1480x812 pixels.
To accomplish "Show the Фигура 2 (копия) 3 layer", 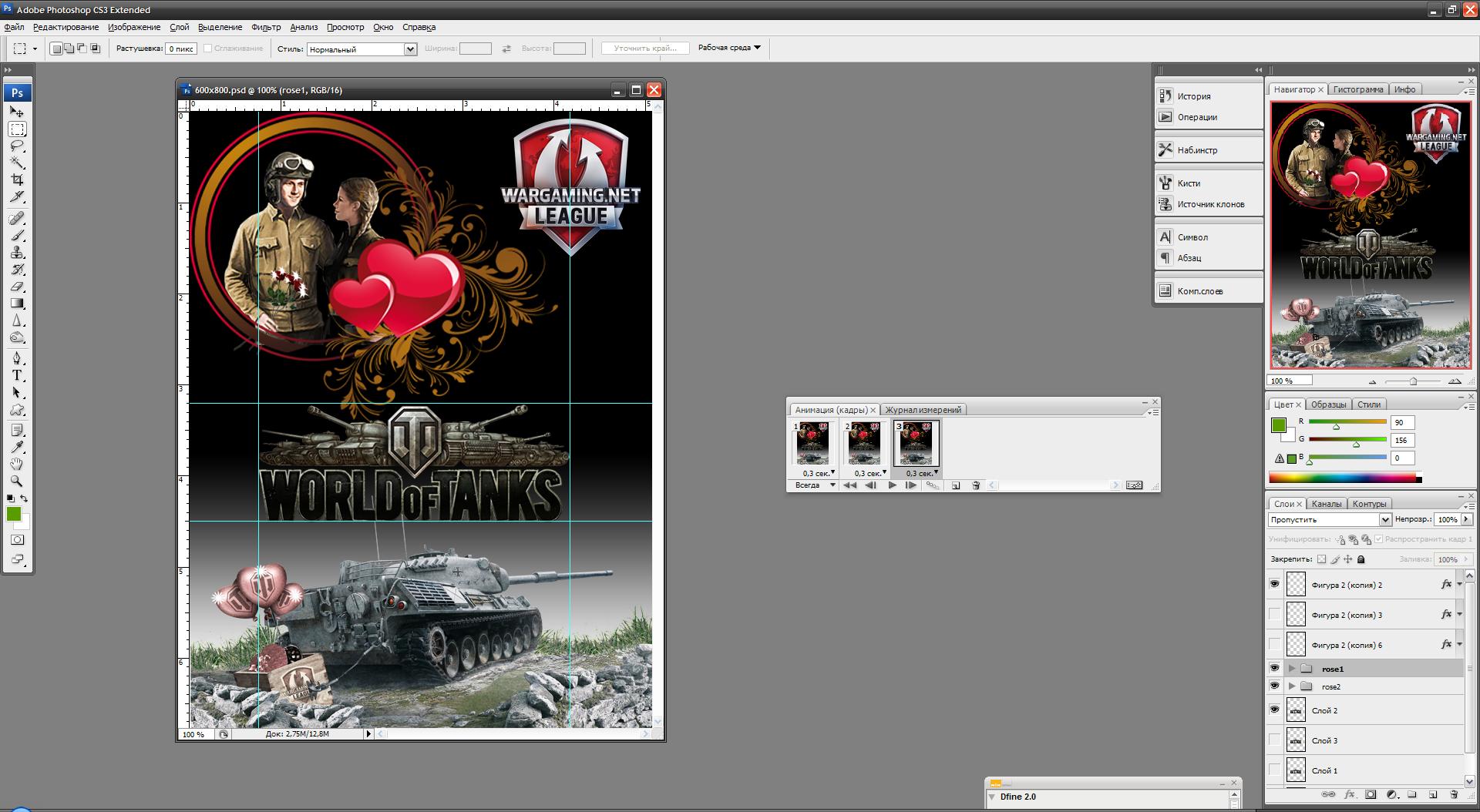I will [1274, 614].
